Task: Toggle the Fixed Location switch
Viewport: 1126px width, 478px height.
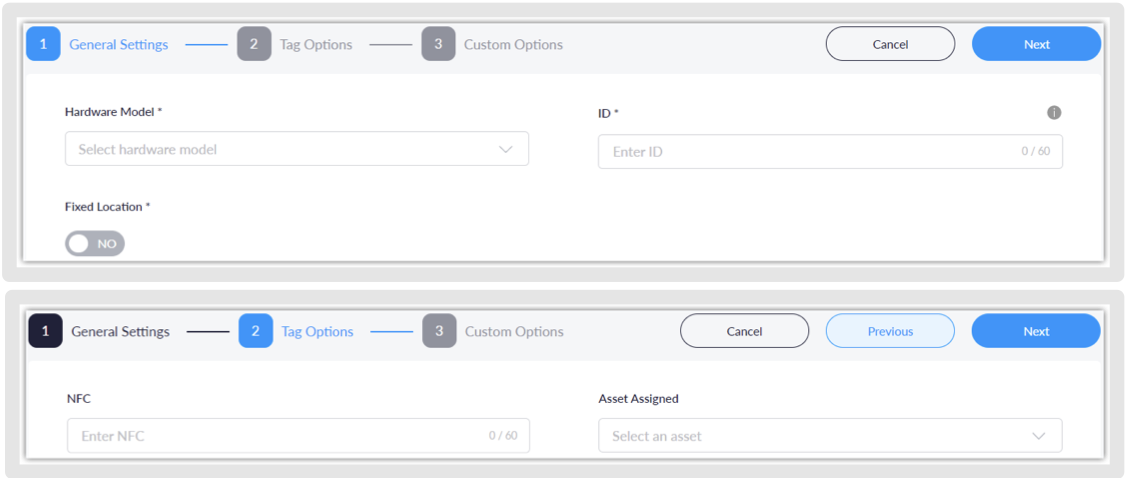Action: click(95, 243)
